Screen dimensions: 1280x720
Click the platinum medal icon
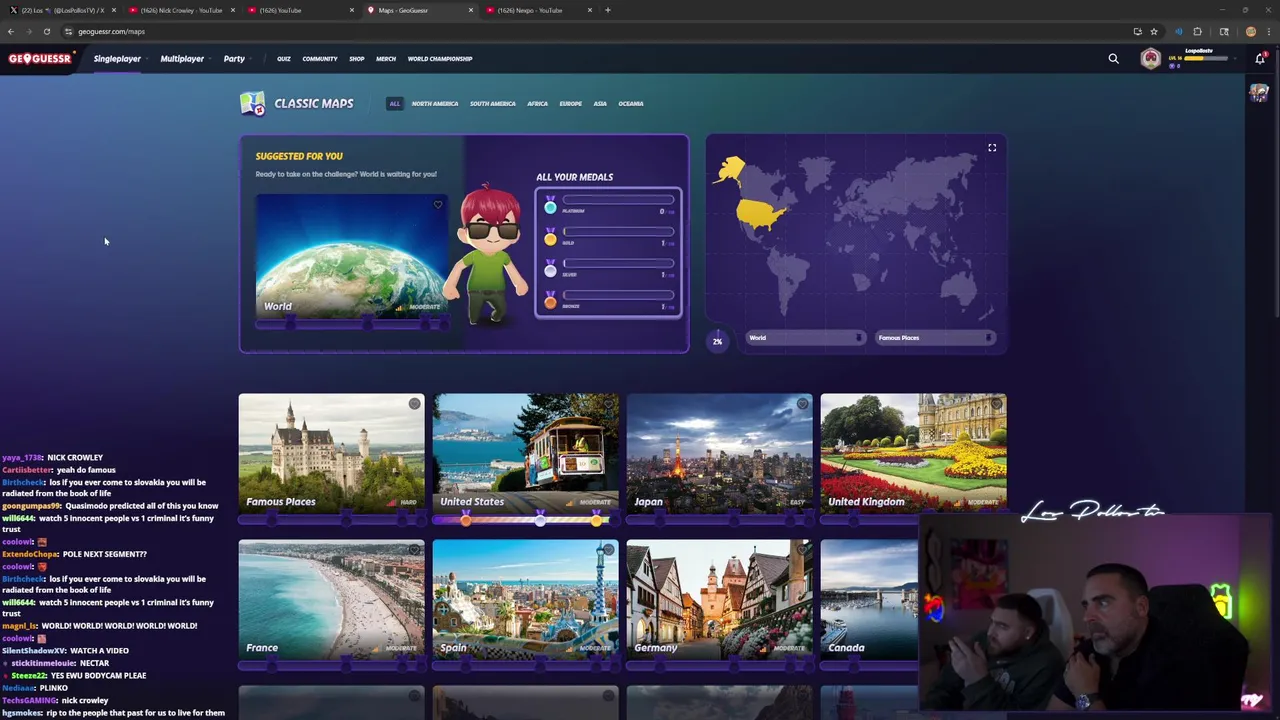550,206
